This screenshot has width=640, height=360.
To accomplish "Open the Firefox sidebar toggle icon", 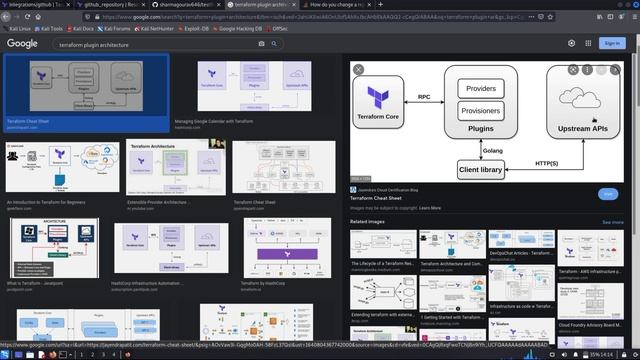I will point(610,17).
